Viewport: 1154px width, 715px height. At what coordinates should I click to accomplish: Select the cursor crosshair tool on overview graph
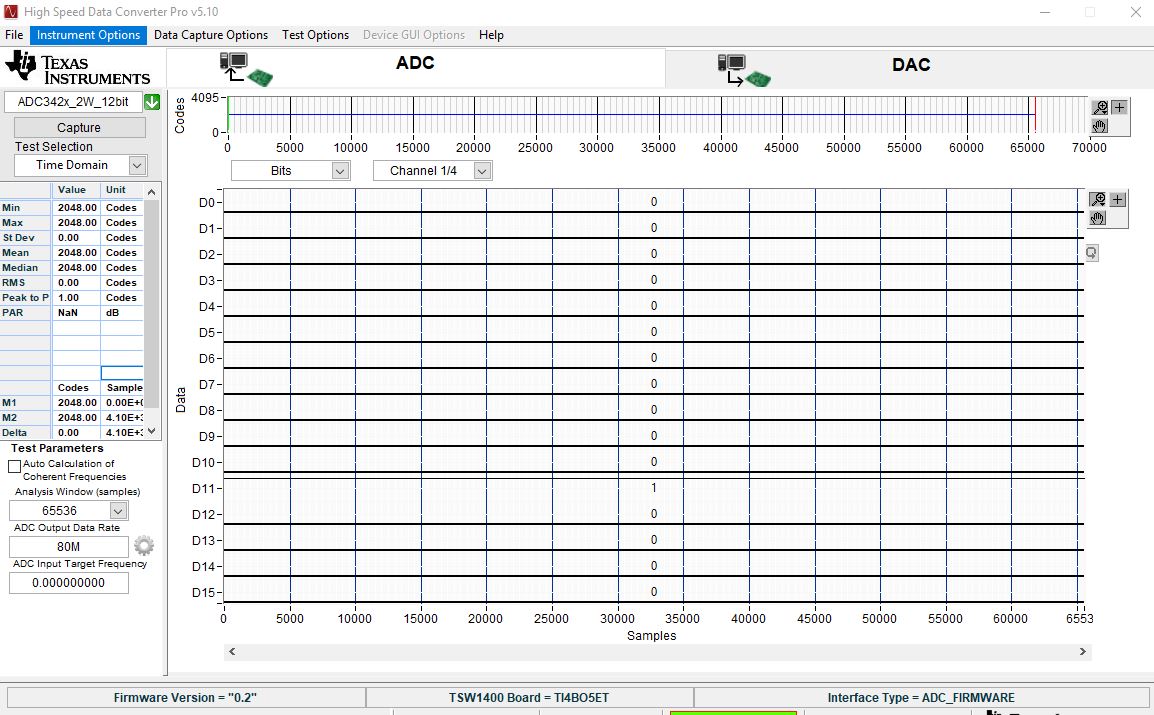1119,108
